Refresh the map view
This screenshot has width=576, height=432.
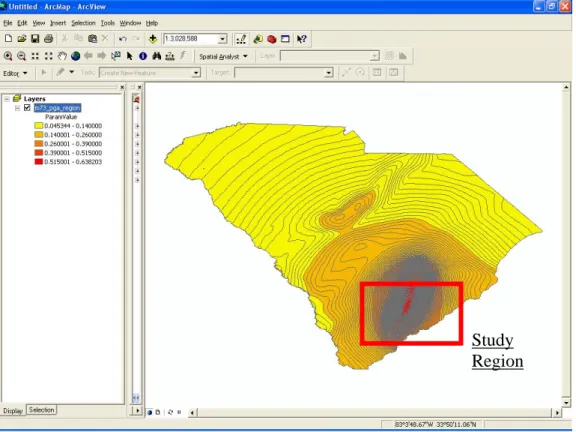[170, 413]
